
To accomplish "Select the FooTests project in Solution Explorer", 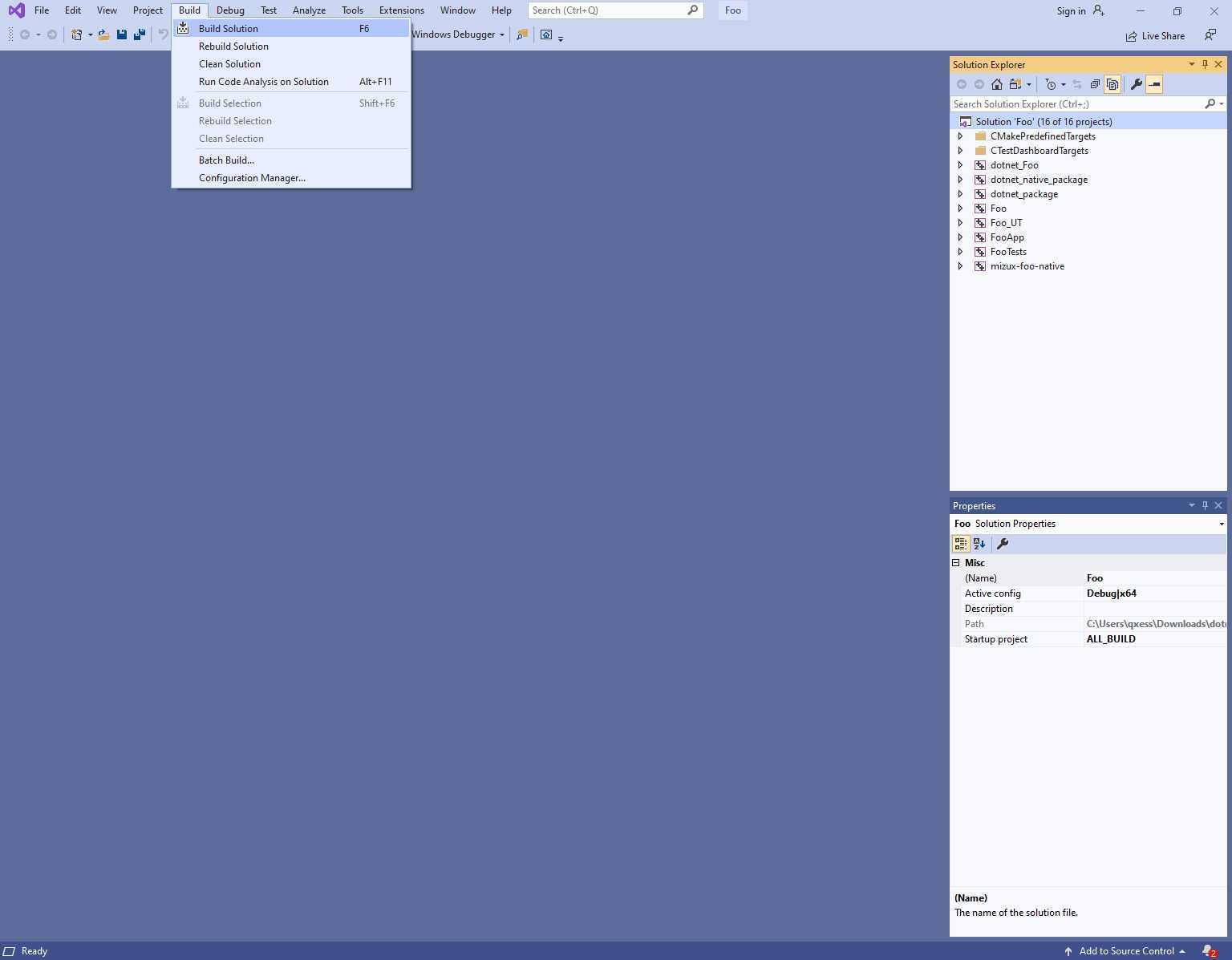I will (1008, 252).
